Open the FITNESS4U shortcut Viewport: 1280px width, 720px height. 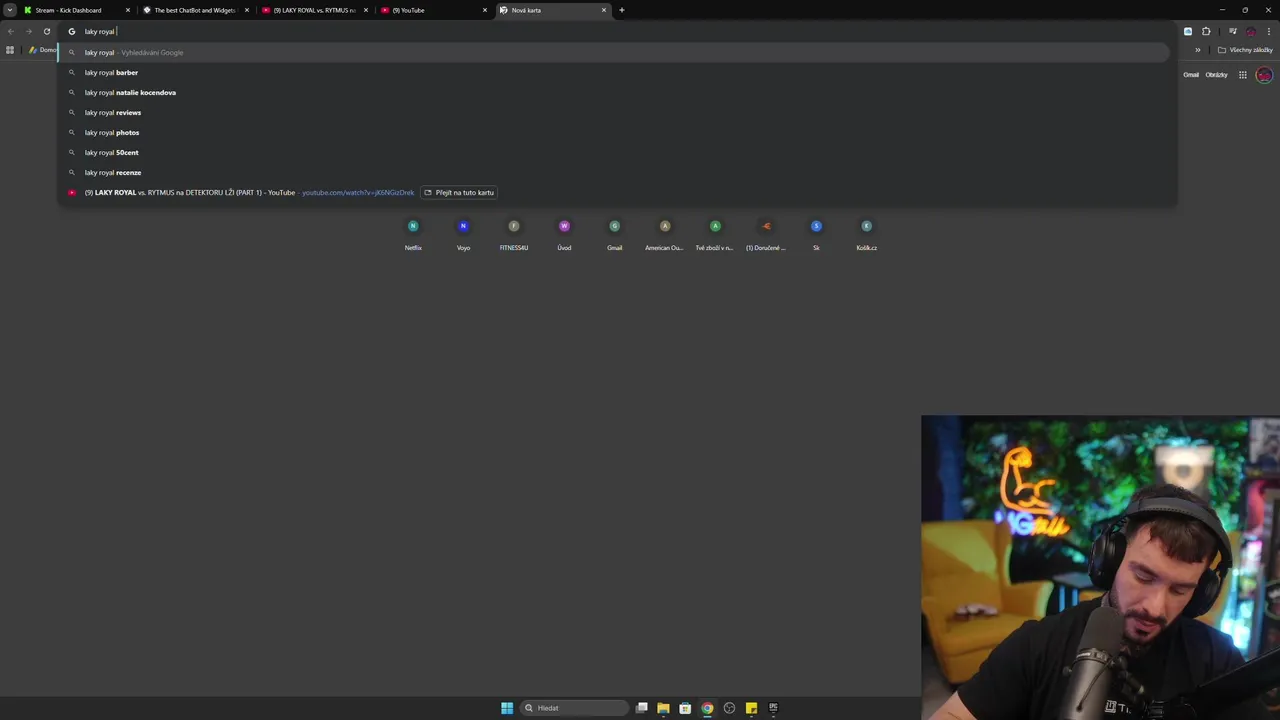(514, 234)
